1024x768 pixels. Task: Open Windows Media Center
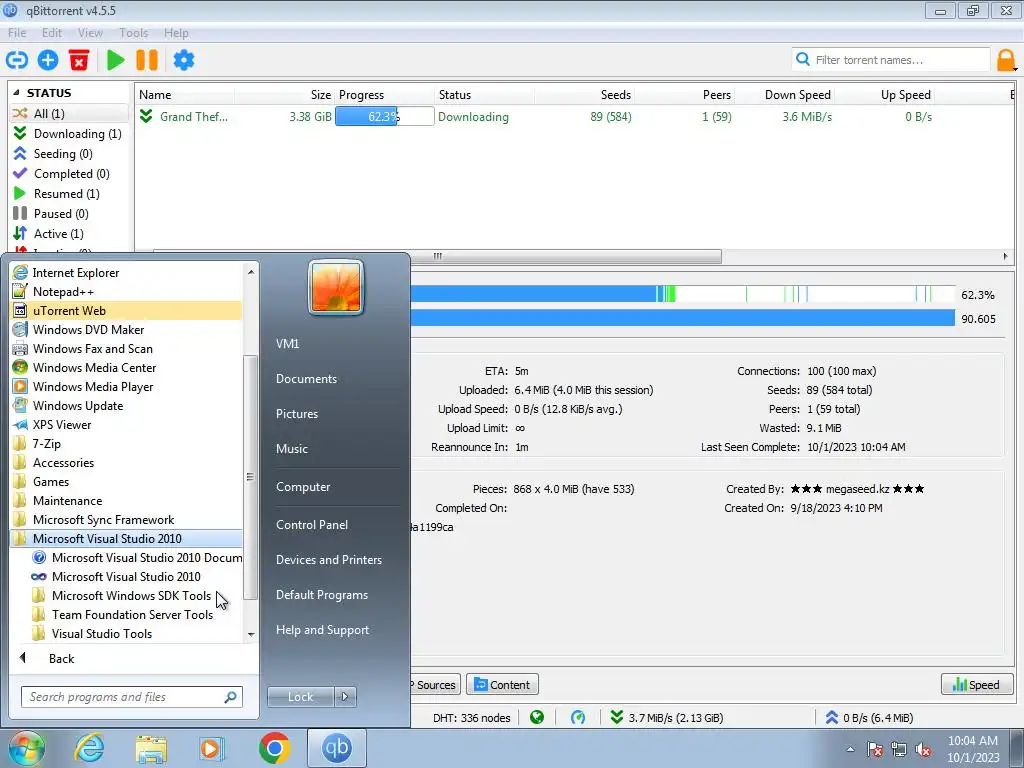coord(127,368)
